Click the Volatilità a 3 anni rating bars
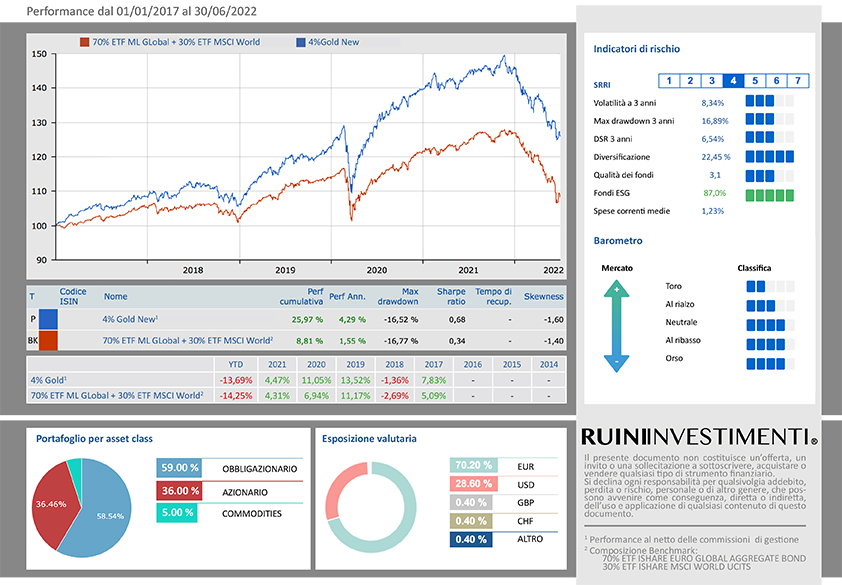This screenshot has width=842, height=585. click(x=770, y=101)
